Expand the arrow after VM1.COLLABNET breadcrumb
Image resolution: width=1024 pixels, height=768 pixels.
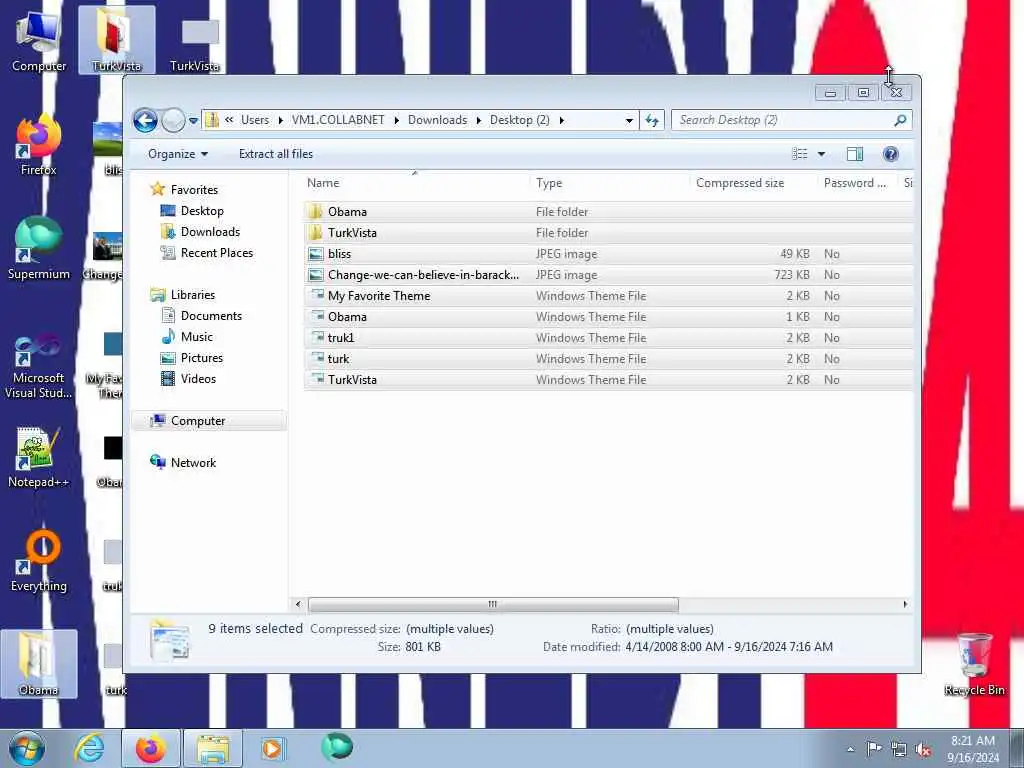click(x=396, y=120)
